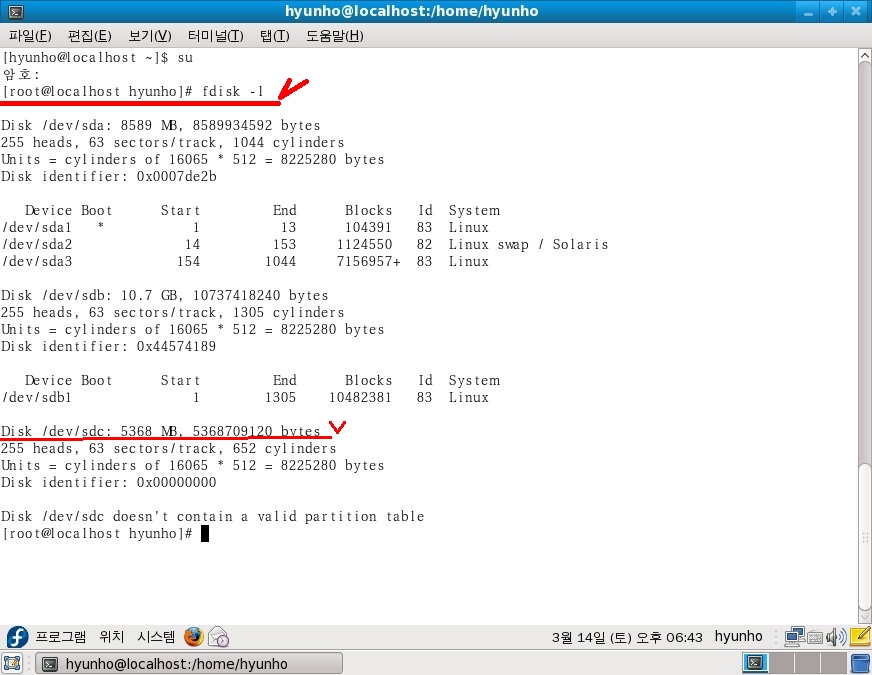Open the 편집(E) menu
The height and width of the screenshot is (675, 872).
[x=90, y=36]
